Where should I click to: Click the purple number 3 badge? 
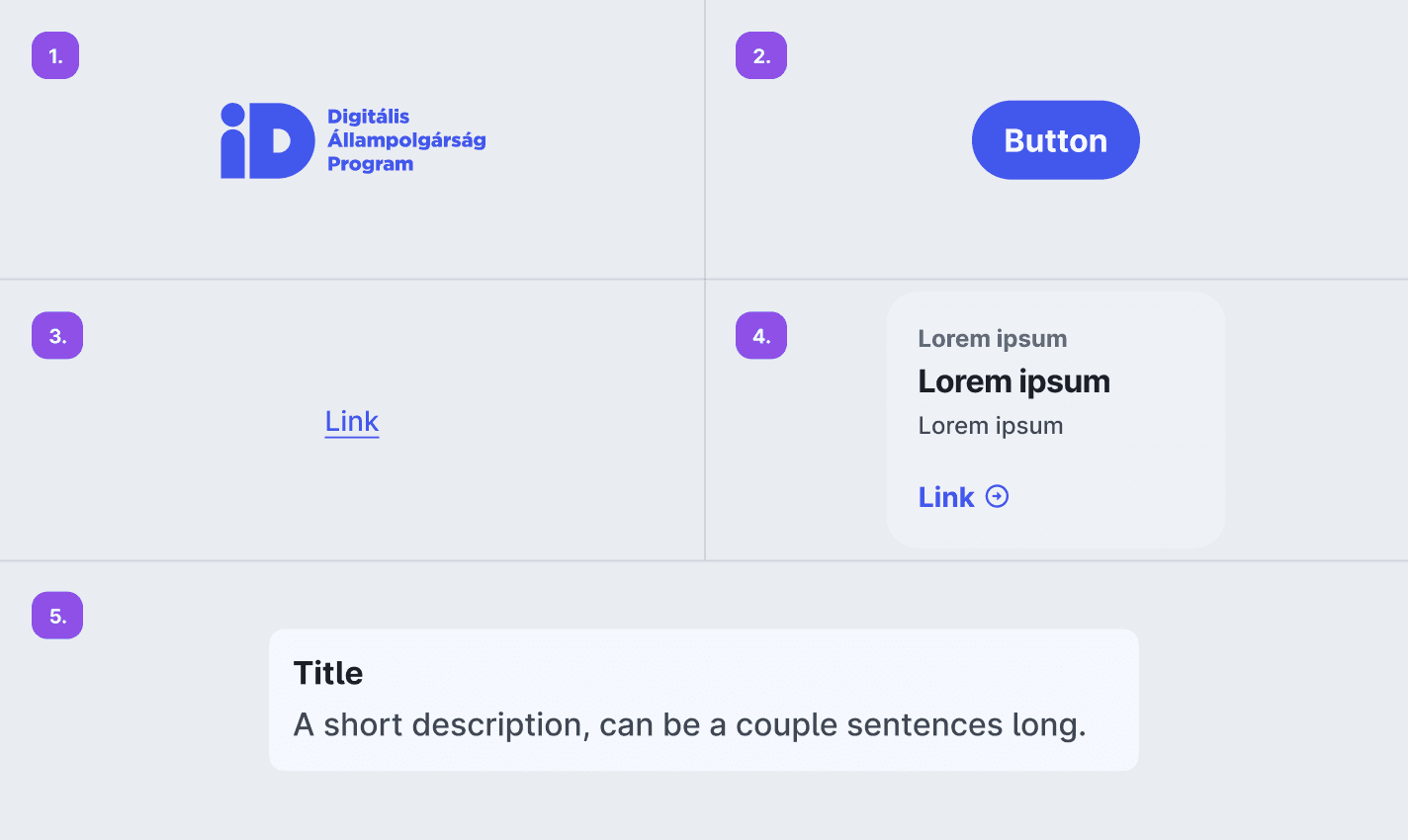pos(57,335)
